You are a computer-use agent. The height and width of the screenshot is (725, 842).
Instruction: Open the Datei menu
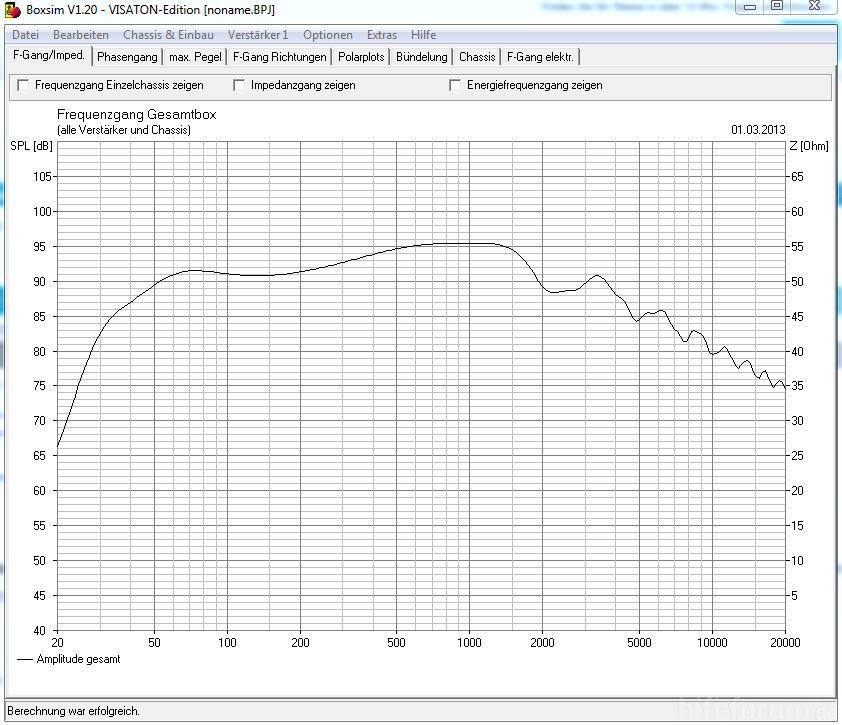tap(25, 35)
